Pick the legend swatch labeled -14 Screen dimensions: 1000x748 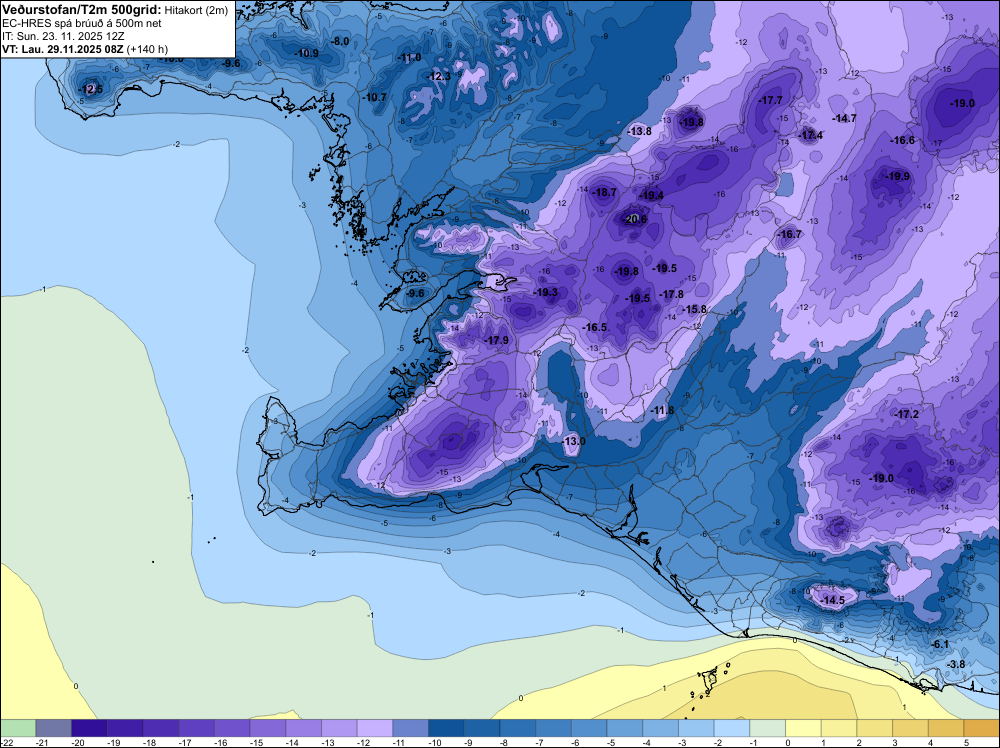304,728
